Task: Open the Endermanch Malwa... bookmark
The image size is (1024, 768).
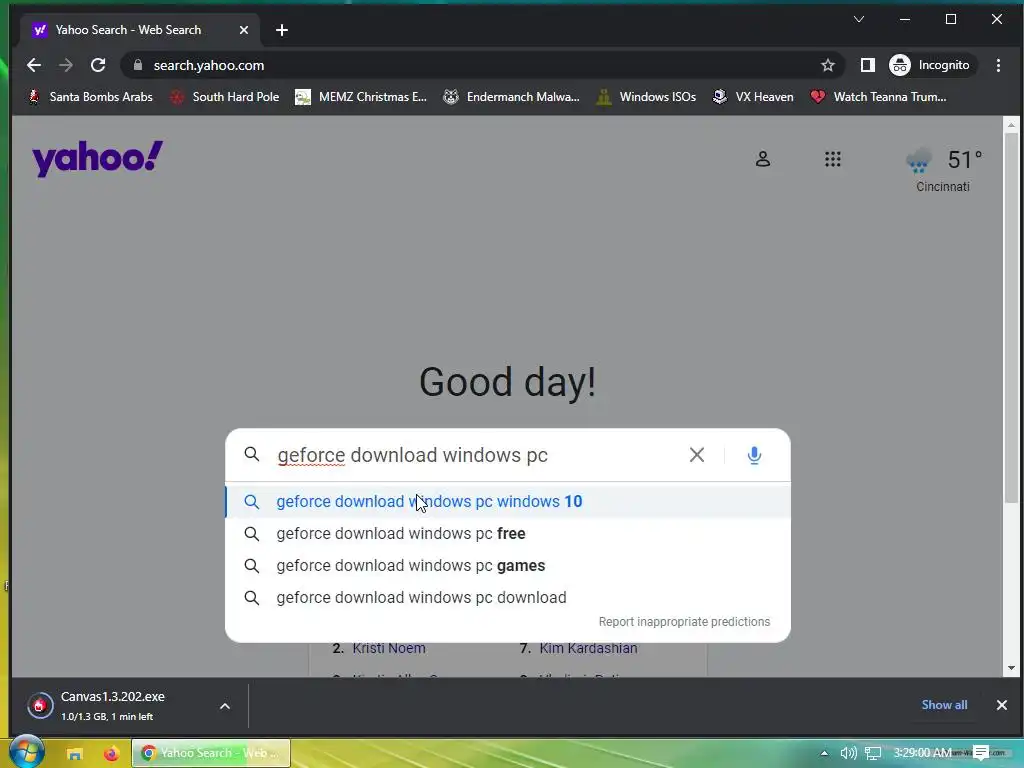Action: (x=511, y=97)
